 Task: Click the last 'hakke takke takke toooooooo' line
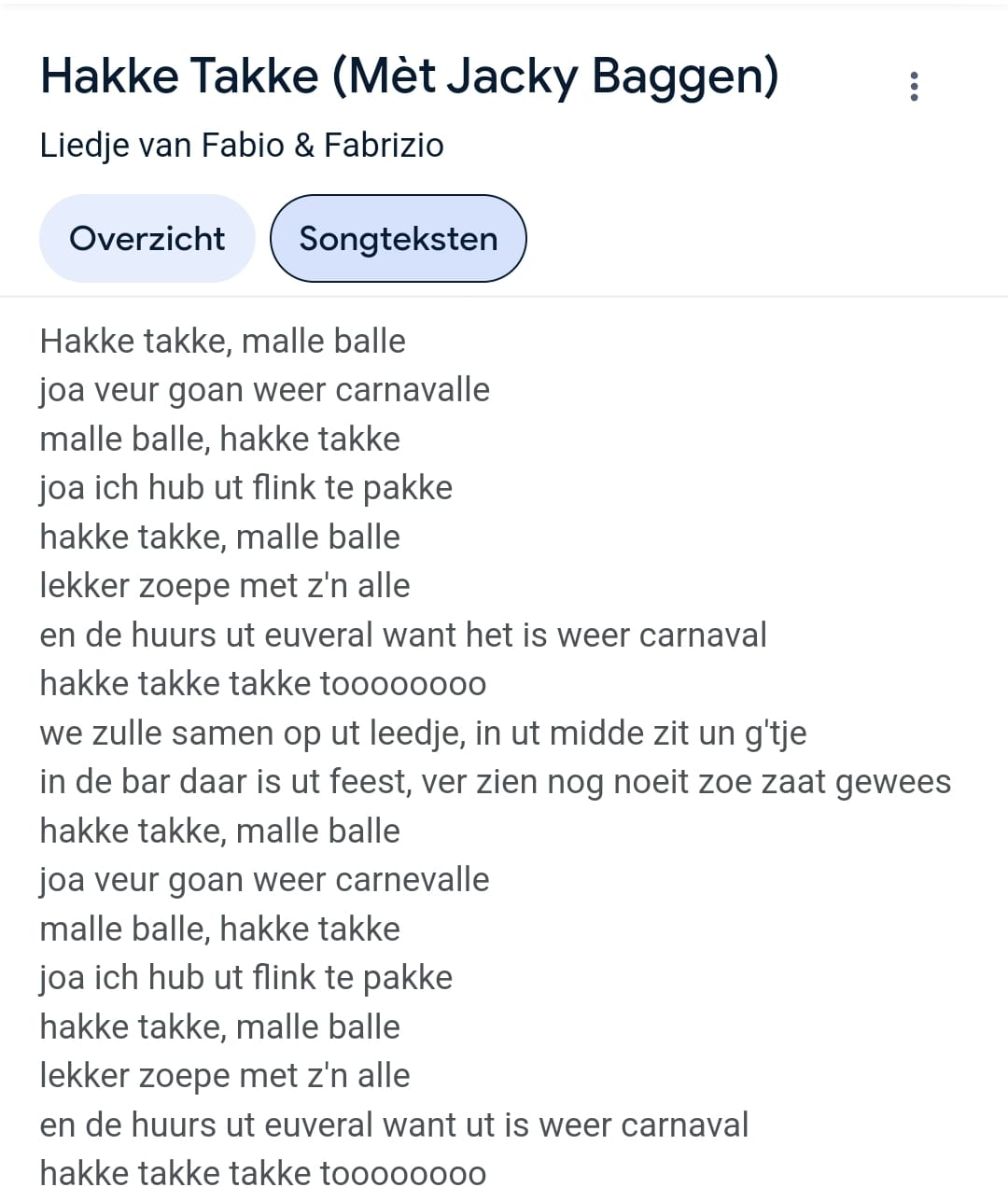tap(263, 1174)
